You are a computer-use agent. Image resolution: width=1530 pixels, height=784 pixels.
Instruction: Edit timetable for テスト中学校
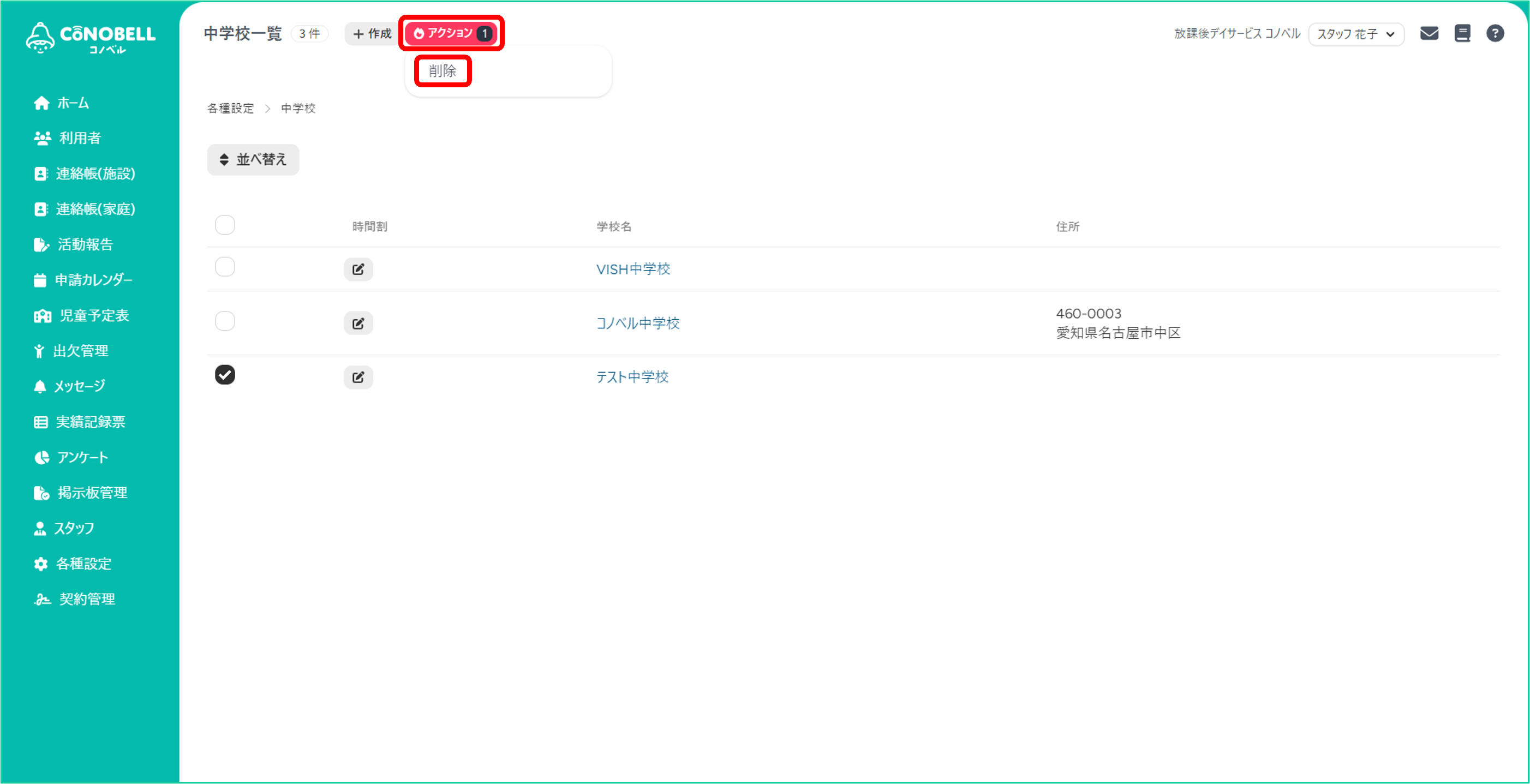[358, 378]
